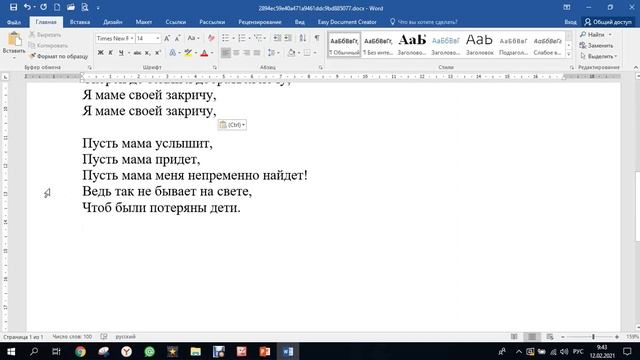Decrease font size with the smaller A icon
This screenshot has width=640, height=360.
[x=178, y=38]
